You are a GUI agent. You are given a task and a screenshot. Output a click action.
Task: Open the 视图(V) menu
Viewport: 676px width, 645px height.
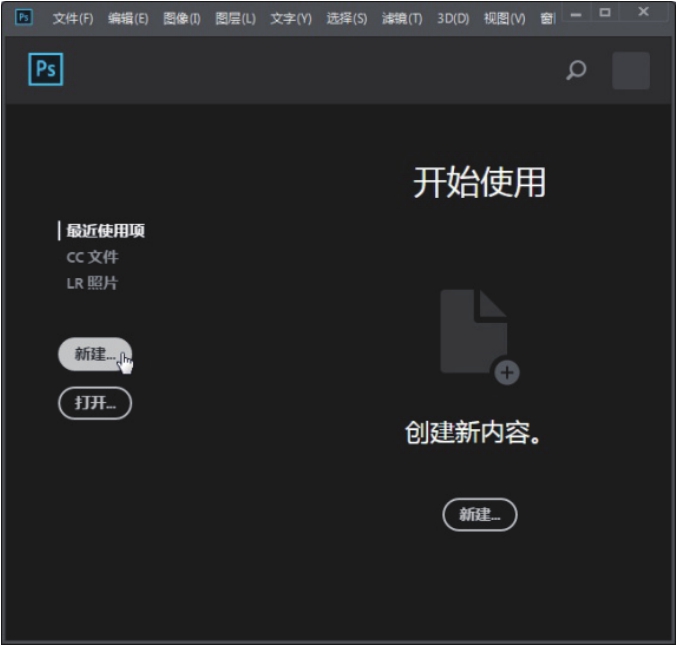(504, 18)
